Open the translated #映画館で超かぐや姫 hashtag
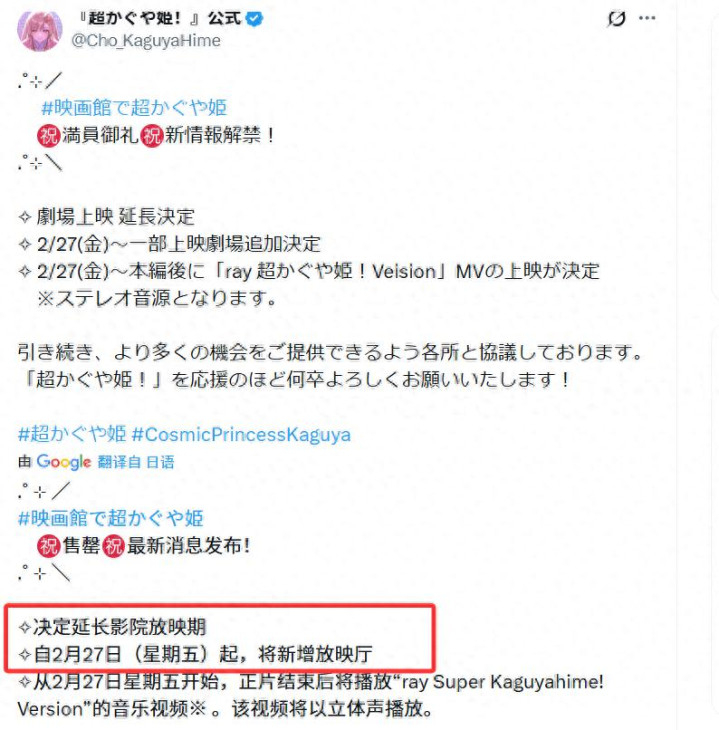 tap(110, 518)
